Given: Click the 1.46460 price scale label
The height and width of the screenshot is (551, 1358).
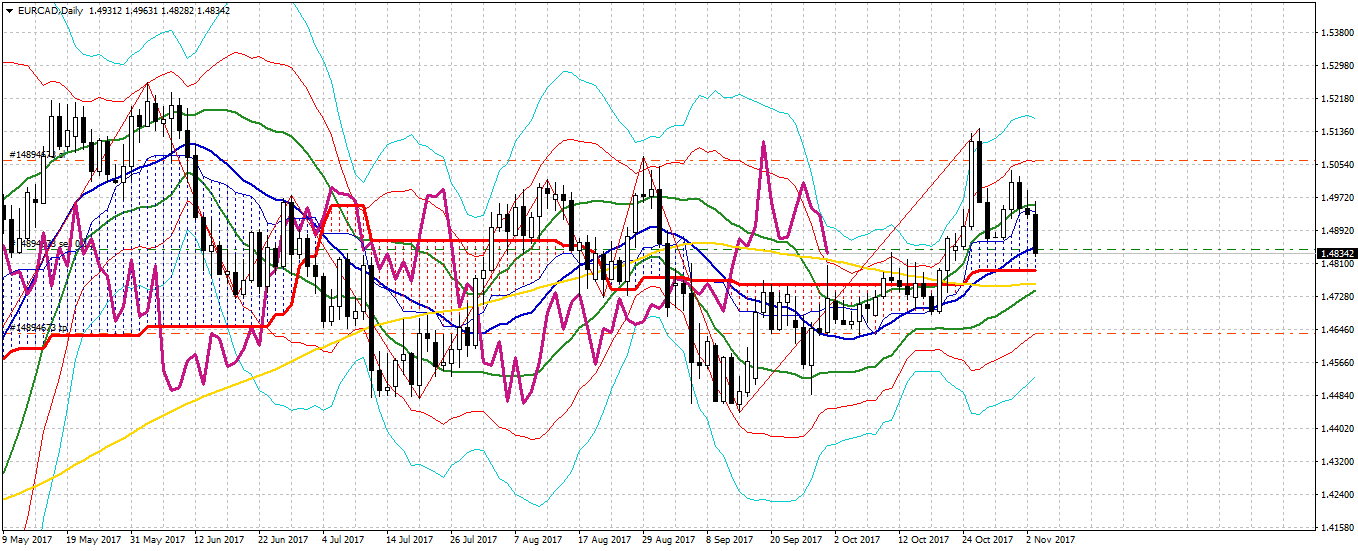Looking at the screenshot, I should 1336,330.
